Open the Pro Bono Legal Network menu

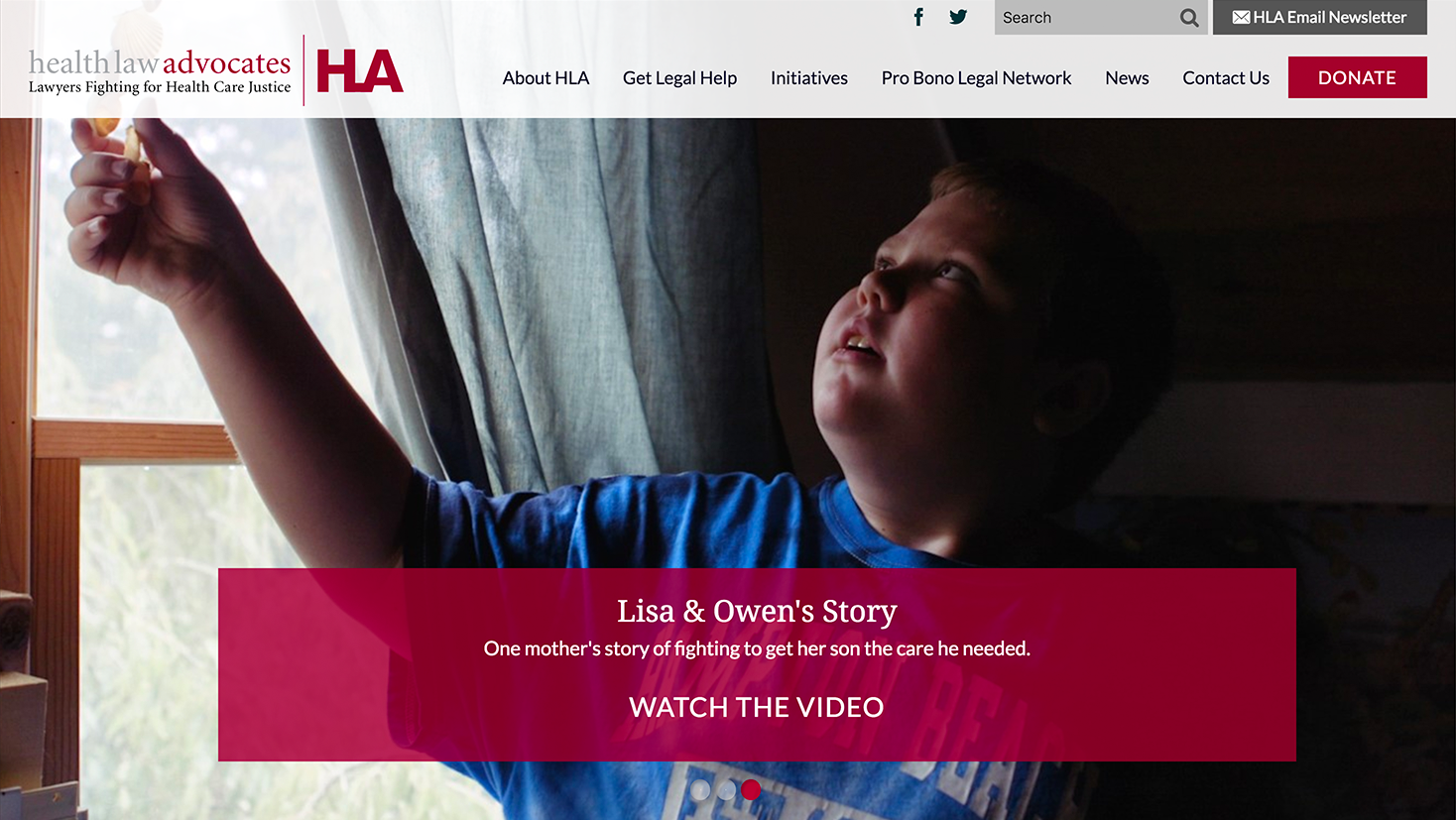pyautogui.click(x=976, y=77)
